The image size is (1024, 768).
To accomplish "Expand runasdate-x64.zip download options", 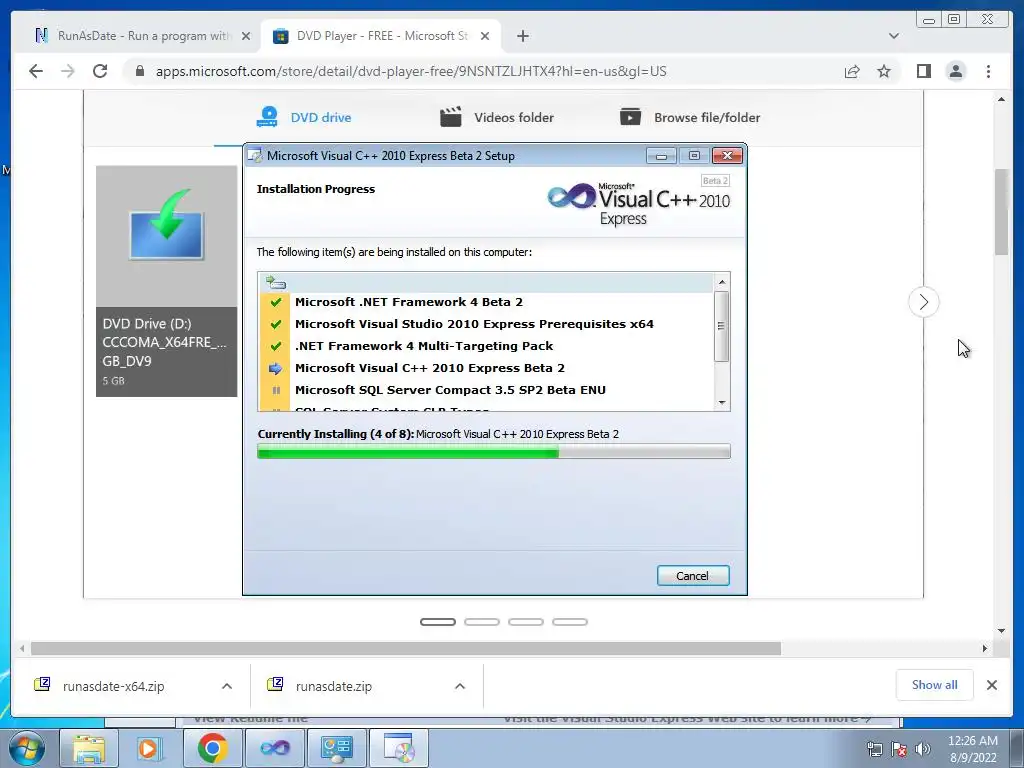I will click(227, 686).
